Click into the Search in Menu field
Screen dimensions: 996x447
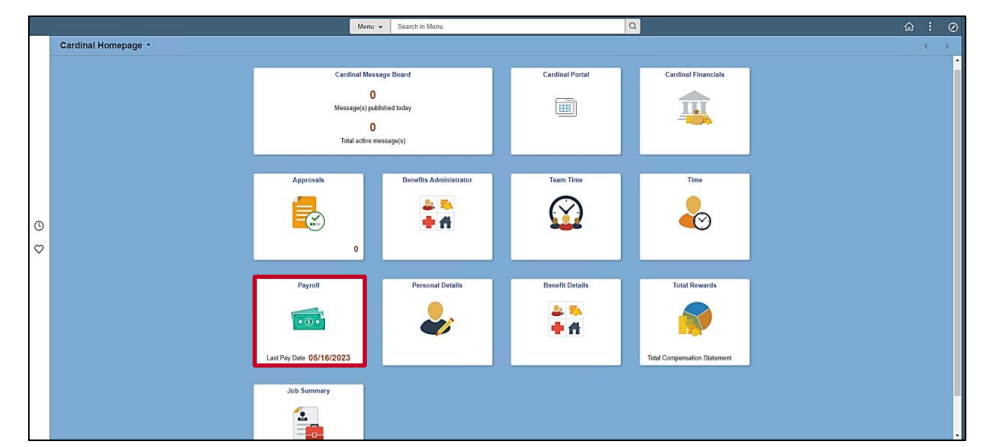click(508, 27)
